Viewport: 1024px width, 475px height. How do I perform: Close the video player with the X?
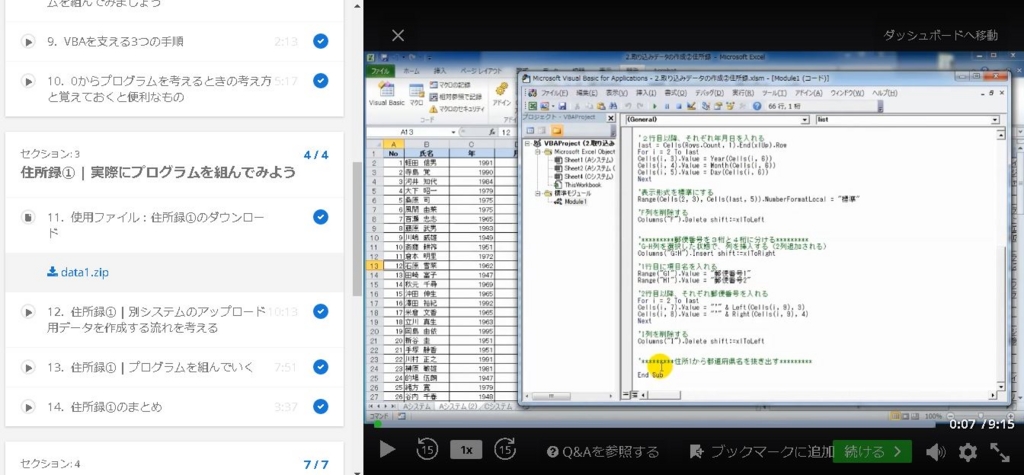point(398,35)
